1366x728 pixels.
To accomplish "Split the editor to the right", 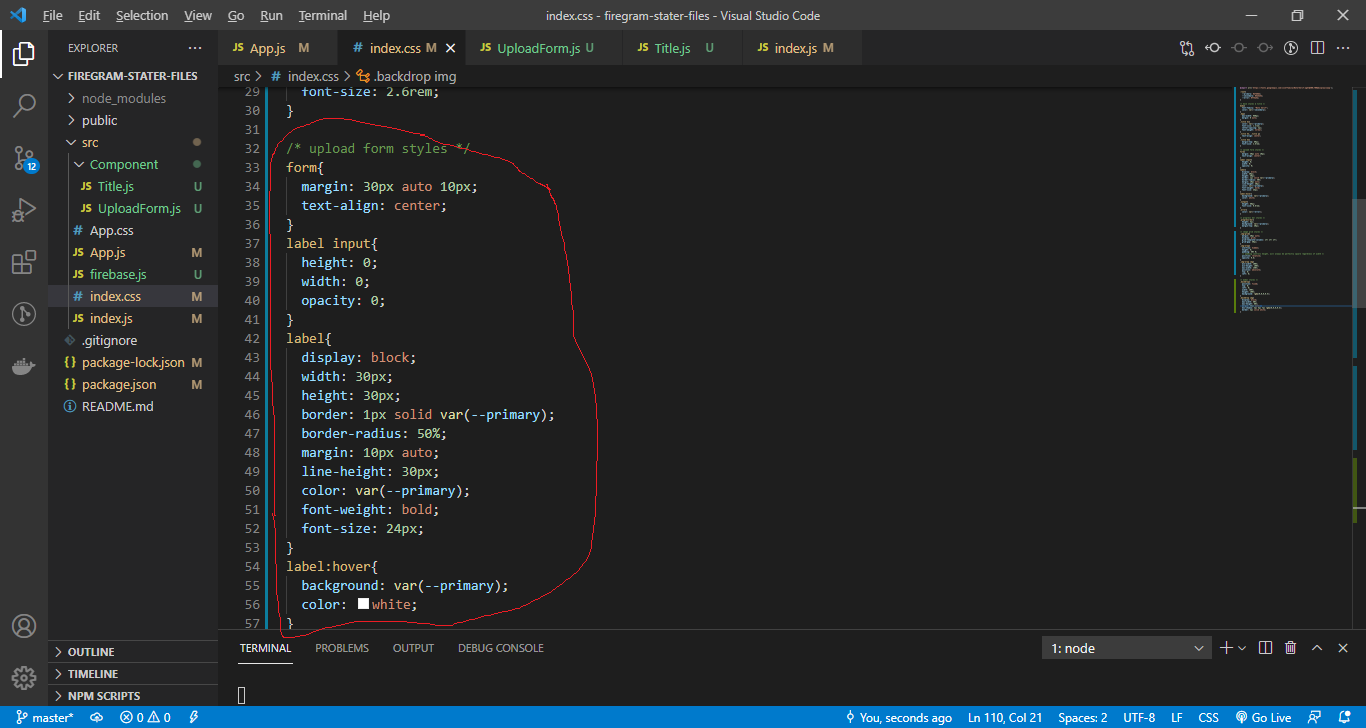I will tap(1317, 47).
